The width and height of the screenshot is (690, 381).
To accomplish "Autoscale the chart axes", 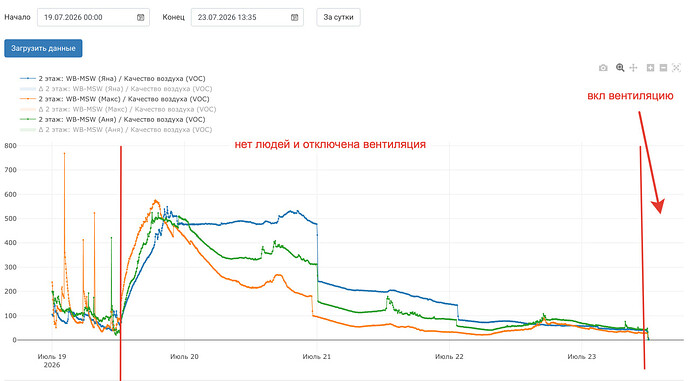I will pyautogui.click(x=676, y=68).
